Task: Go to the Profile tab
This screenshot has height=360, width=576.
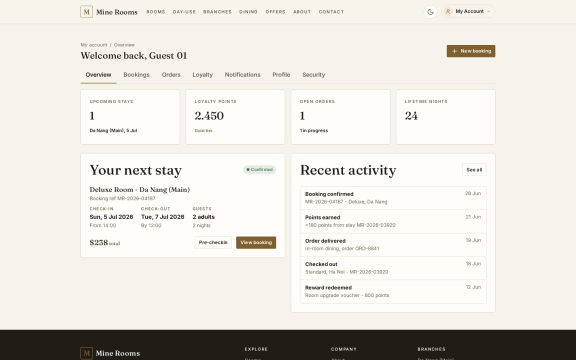Action: (x=281, y=75)
